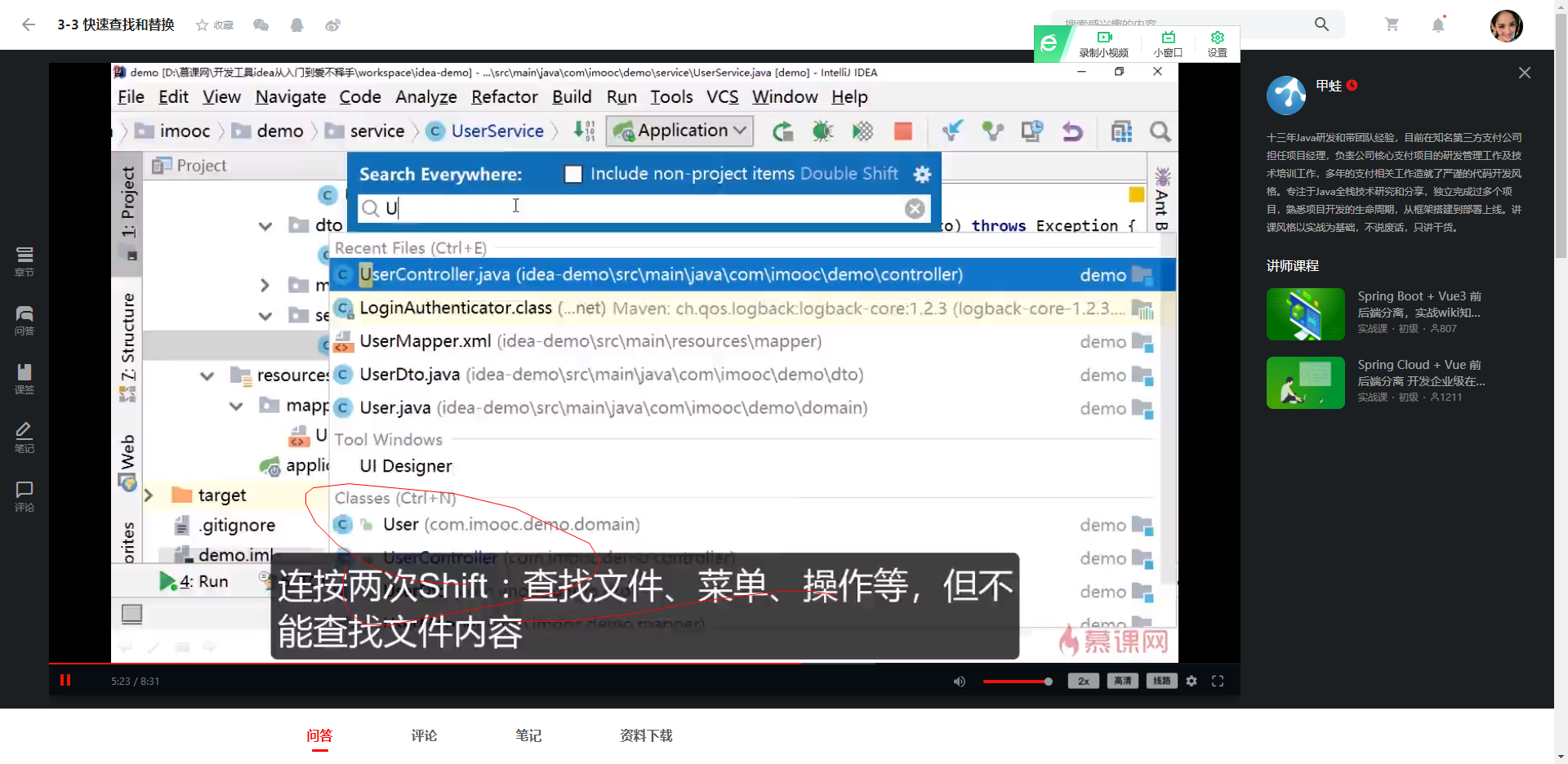1568x764 pixels.
Task: Collapse the resources folder
Action: pyautogui.click(x=207, y=375)
